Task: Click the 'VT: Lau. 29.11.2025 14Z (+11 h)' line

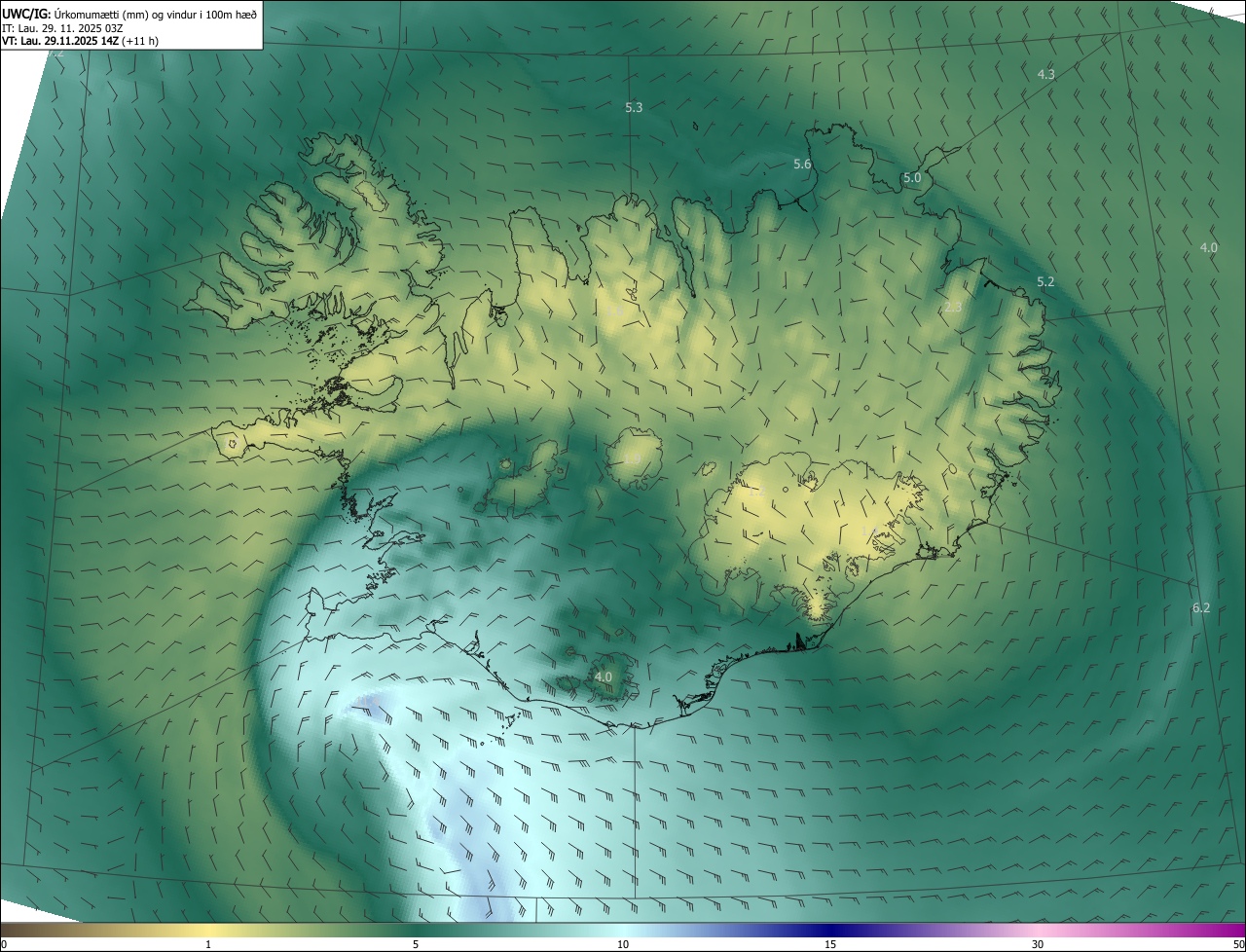Action: tap(80, 41)
